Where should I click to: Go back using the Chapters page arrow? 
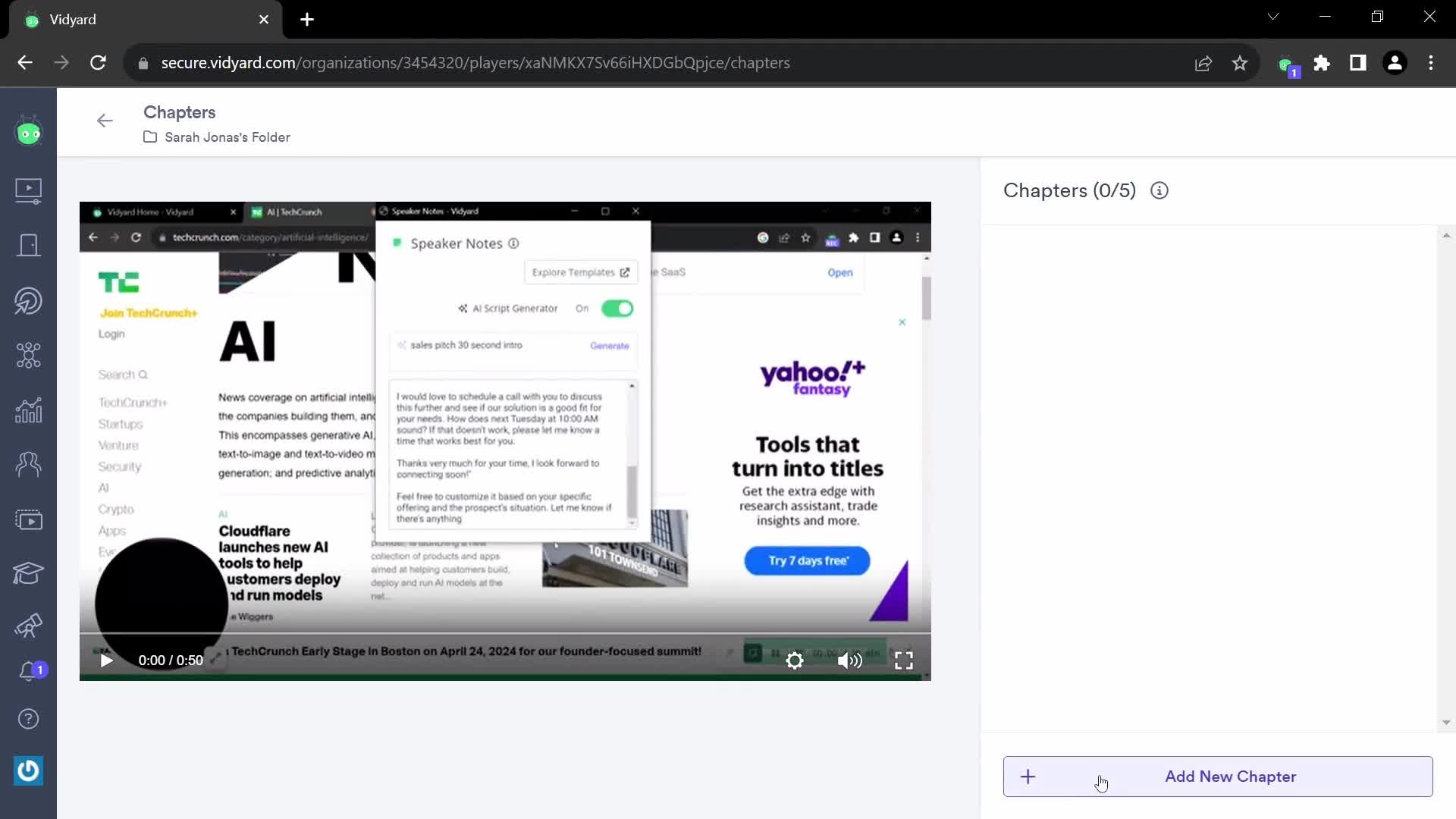(x=105, y=121)
